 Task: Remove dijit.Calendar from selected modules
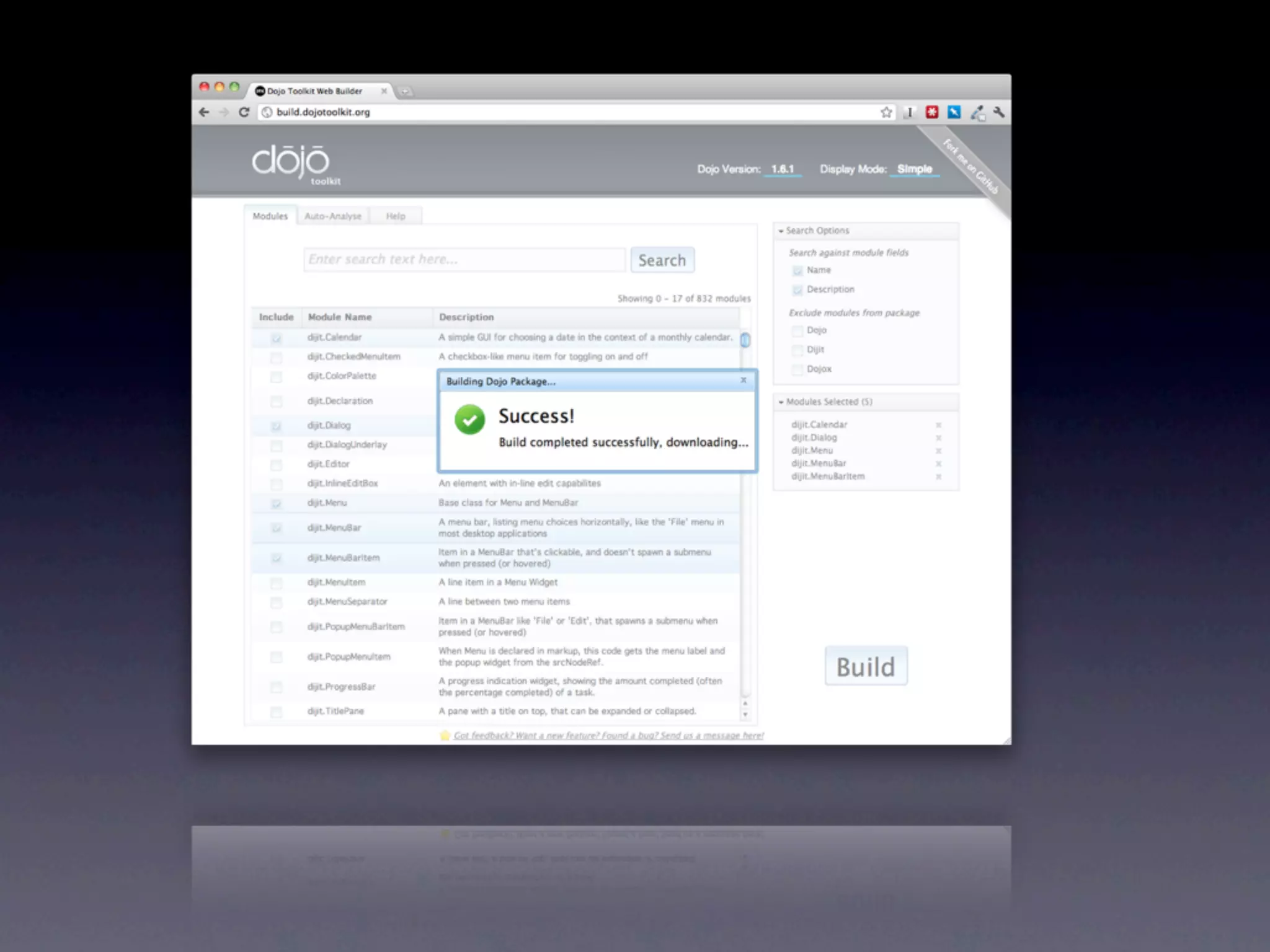[938, 425]
